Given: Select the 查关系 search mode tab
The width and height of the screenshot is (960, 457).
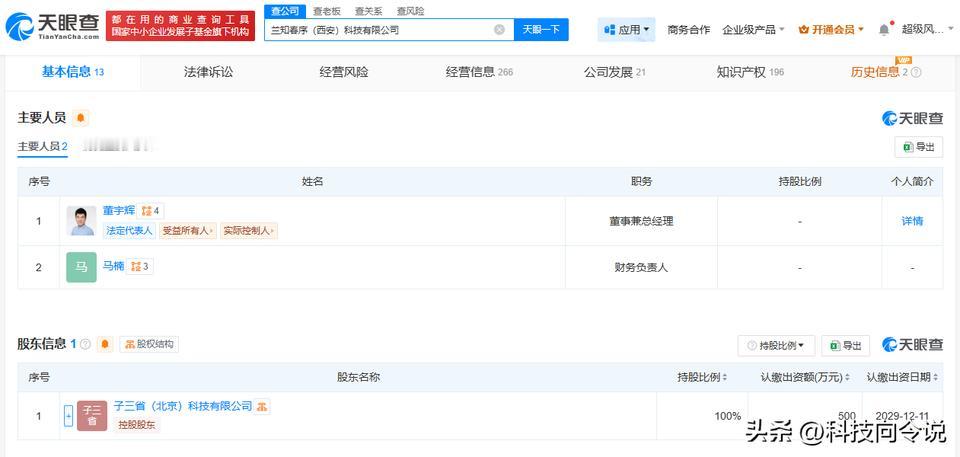Looking at the screenshot, I should tap(369, 11).
